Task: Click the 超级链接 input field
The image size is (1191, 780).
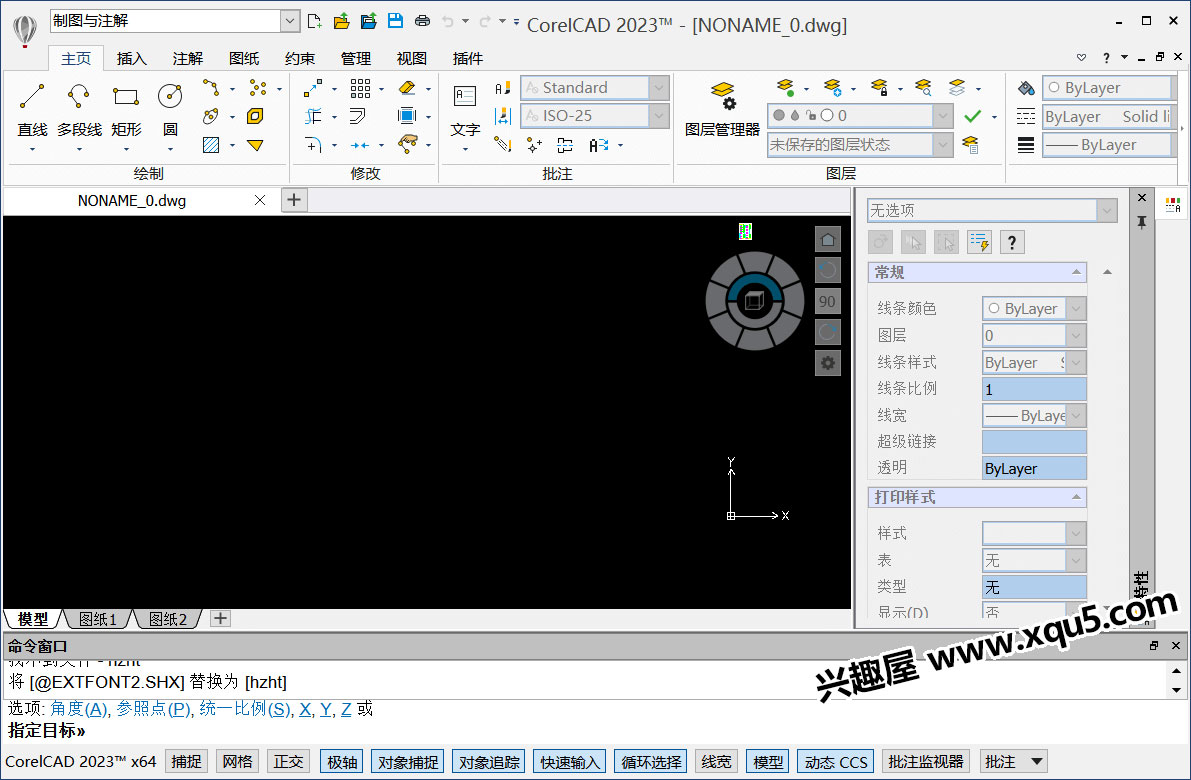Action: tap(1034, 442)
